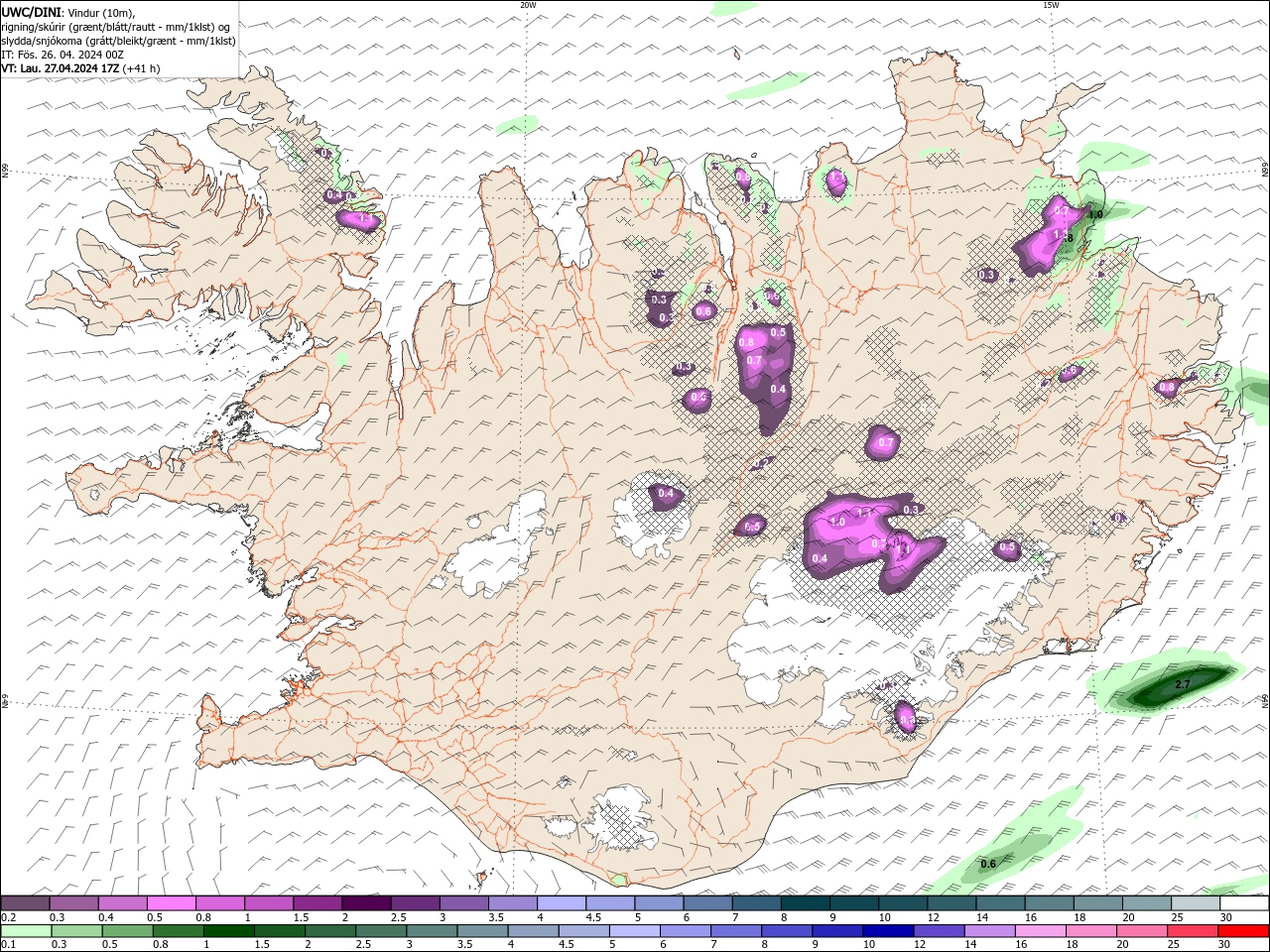Select the violet 14 swatch in lower rain legend

tap(990, 931)
